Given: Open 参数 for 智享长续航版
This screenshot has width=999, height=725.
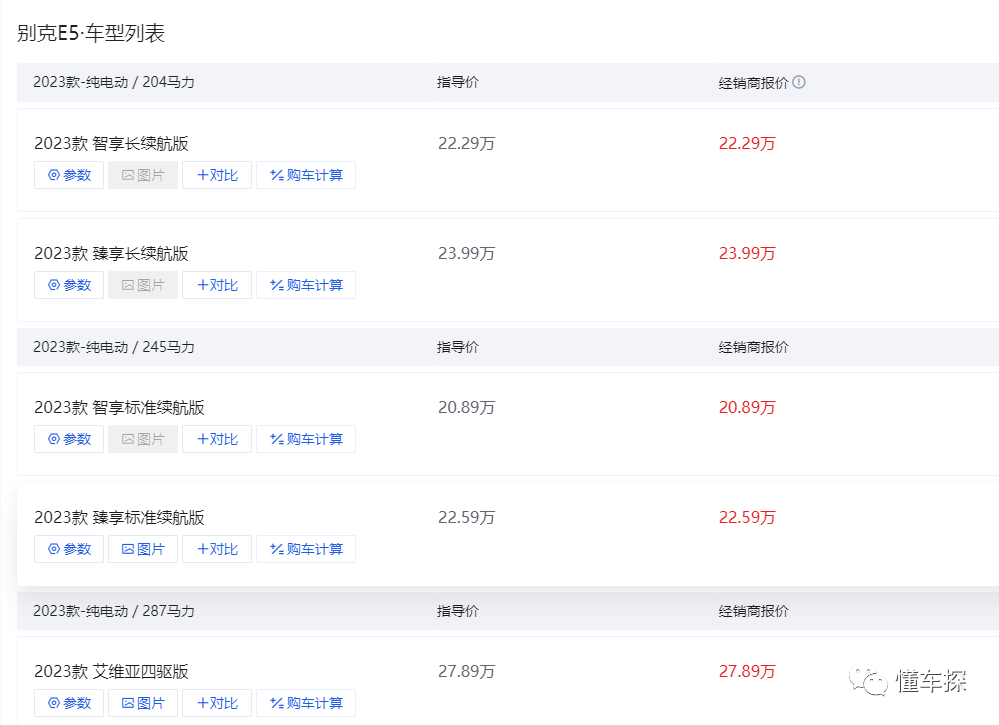Looking at the screenshot, I should tap(69, 175).
